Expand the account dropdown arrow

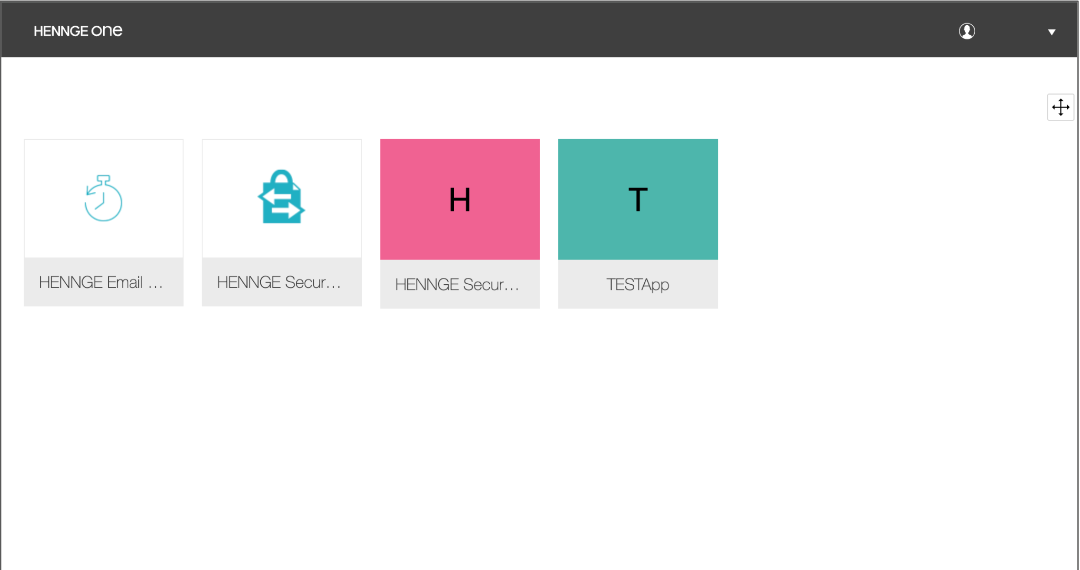(x=1052, y=32)
